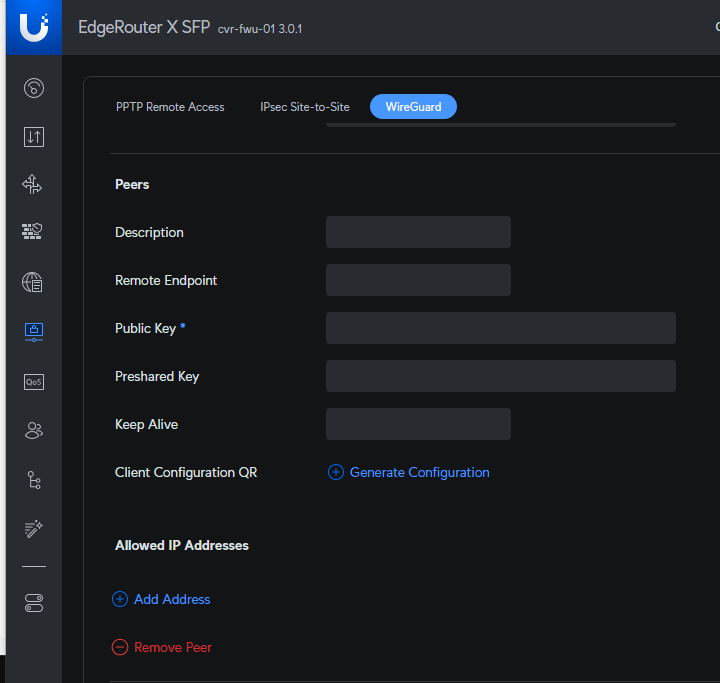
Task: Select the WireGuard tab
Action: pos(413,107)
